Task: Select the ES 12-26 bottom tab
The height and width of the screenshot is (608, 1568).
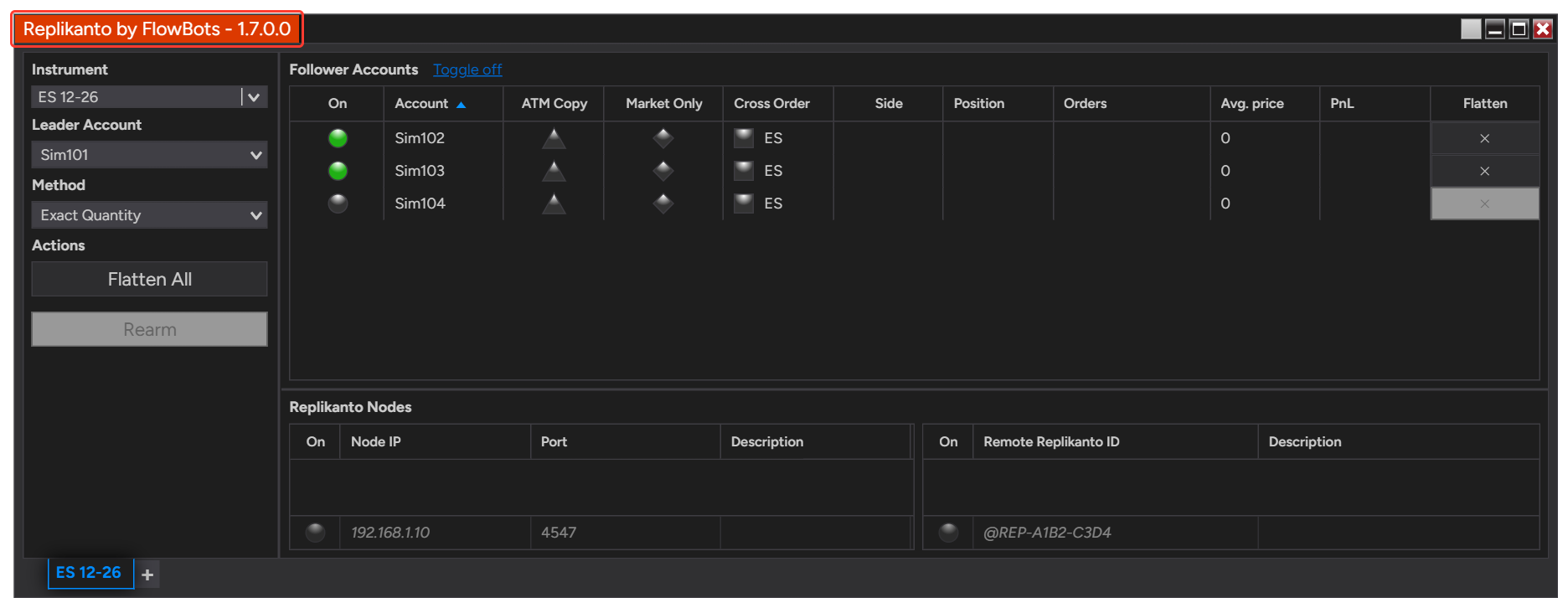Action: pos(90,573)
